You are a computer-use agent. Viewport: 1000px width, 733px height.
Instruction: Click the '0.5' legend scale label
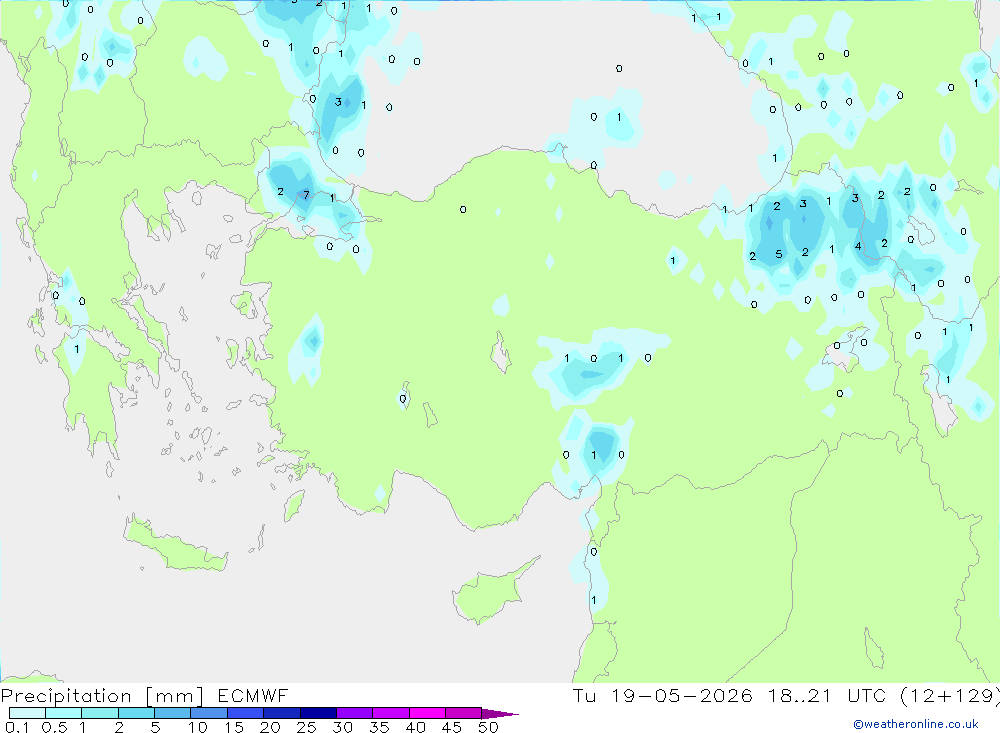click(54, 727)
